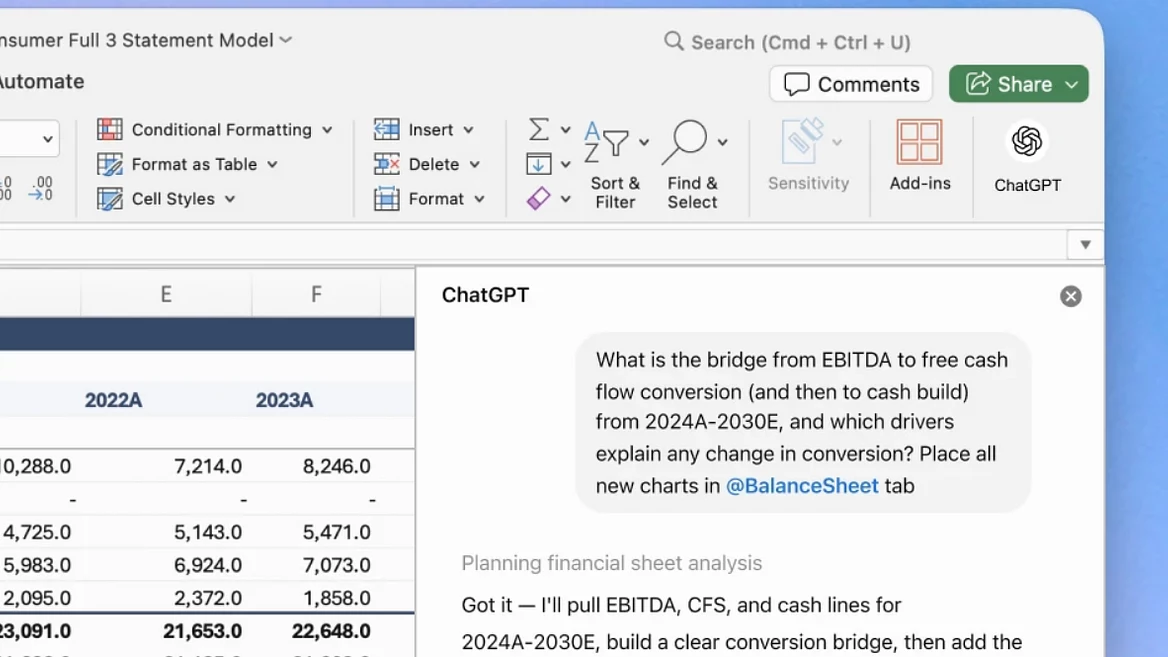Open the Add-ins gallery
The image size is (1168, 657).
[920, 156]
